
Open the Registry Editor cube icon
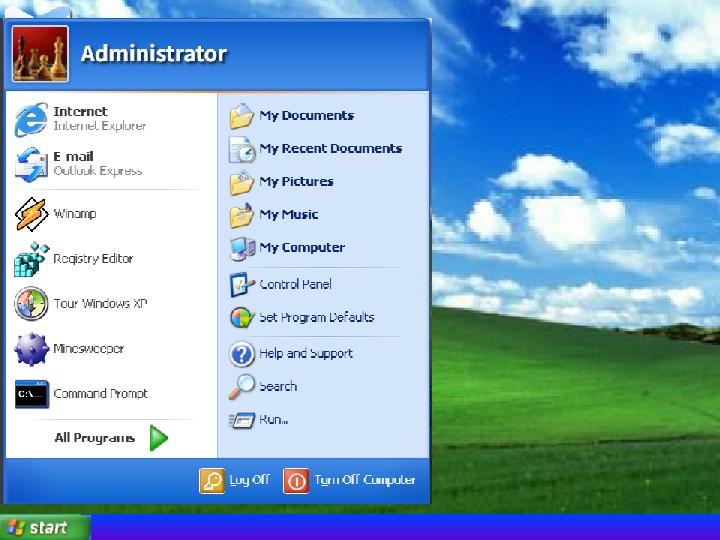31,259
